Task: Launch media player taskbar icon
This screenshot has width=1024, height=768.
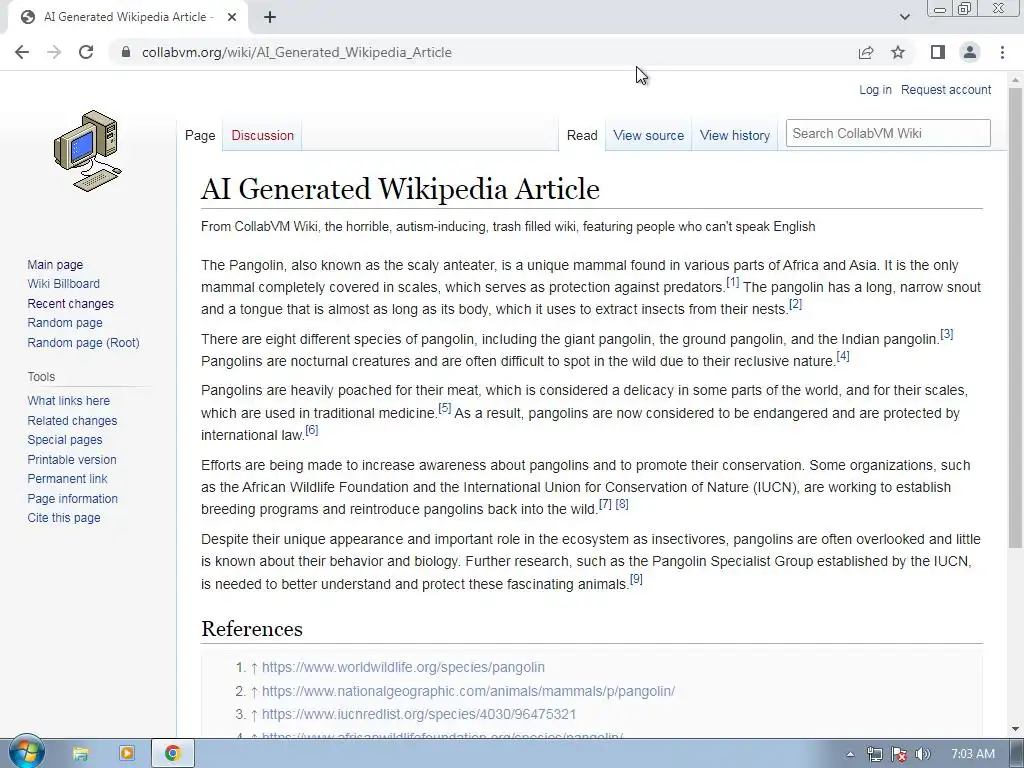Action: (127, 754)
